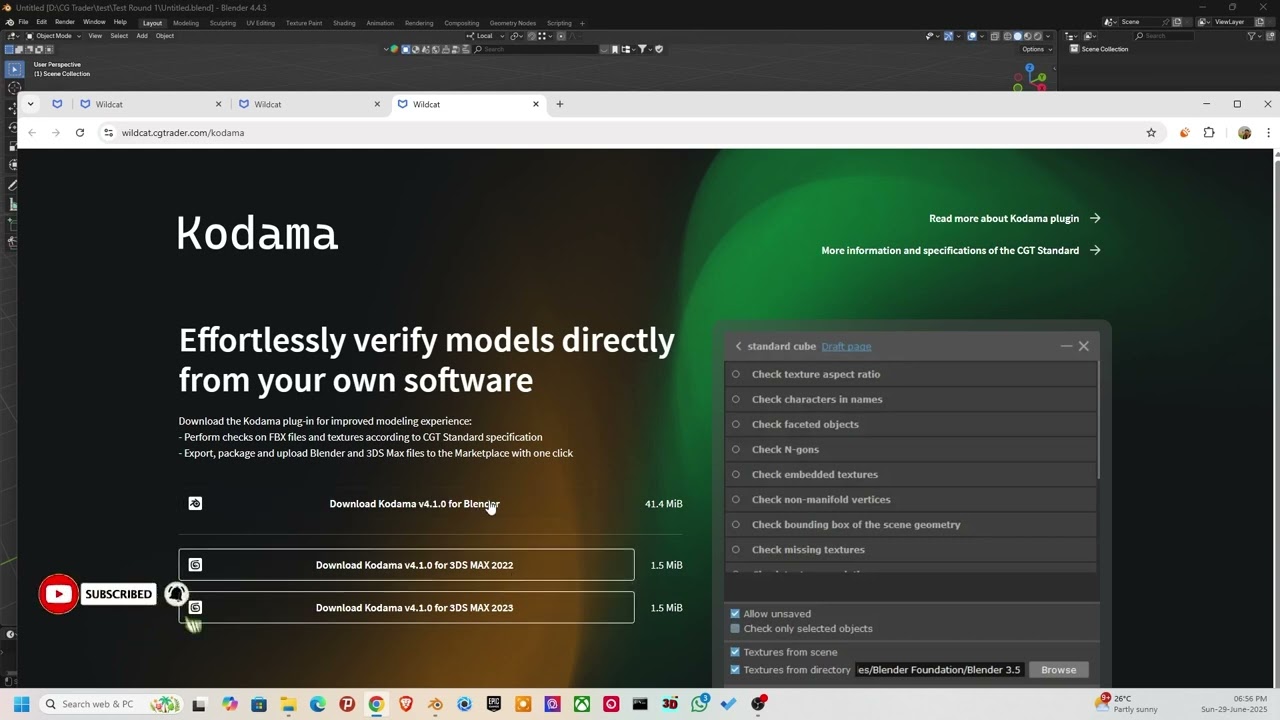This screenshot has width=1280, height=720.
Task: Click the YouTube notification bell icon
Action: click(176, 594)
